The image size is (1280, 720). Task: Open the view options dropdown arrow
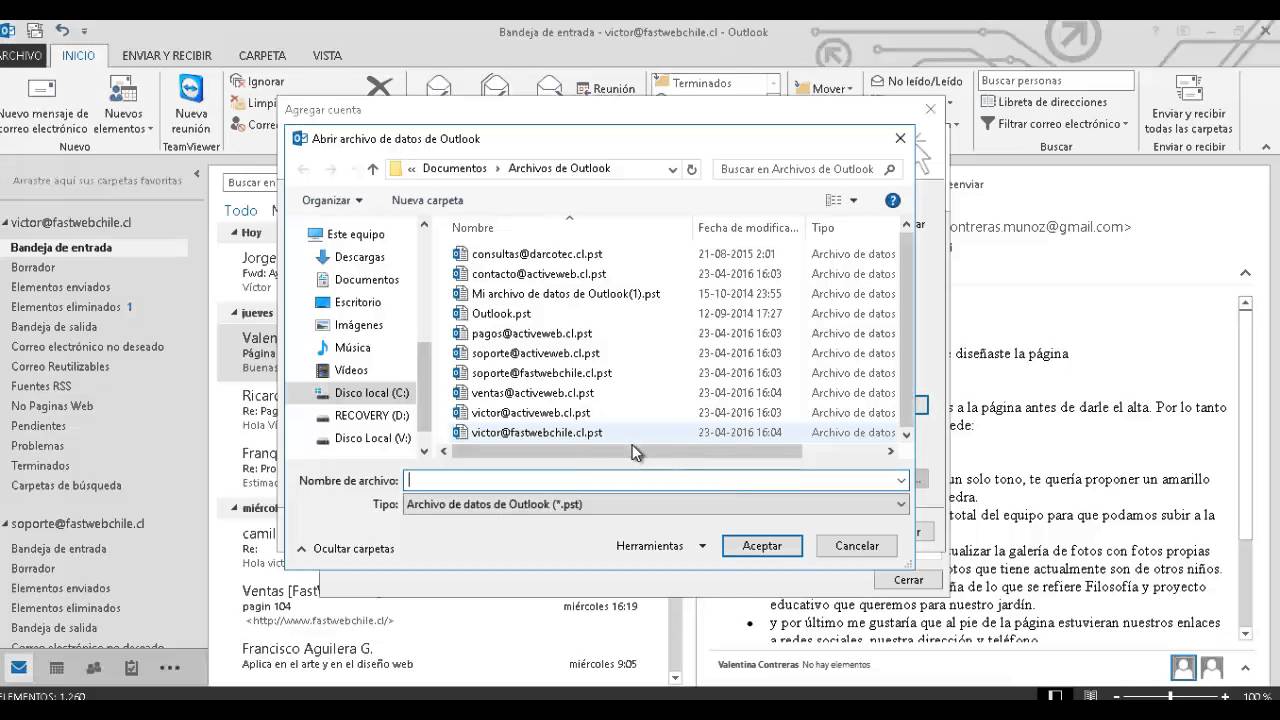click(x=853, y=200)
